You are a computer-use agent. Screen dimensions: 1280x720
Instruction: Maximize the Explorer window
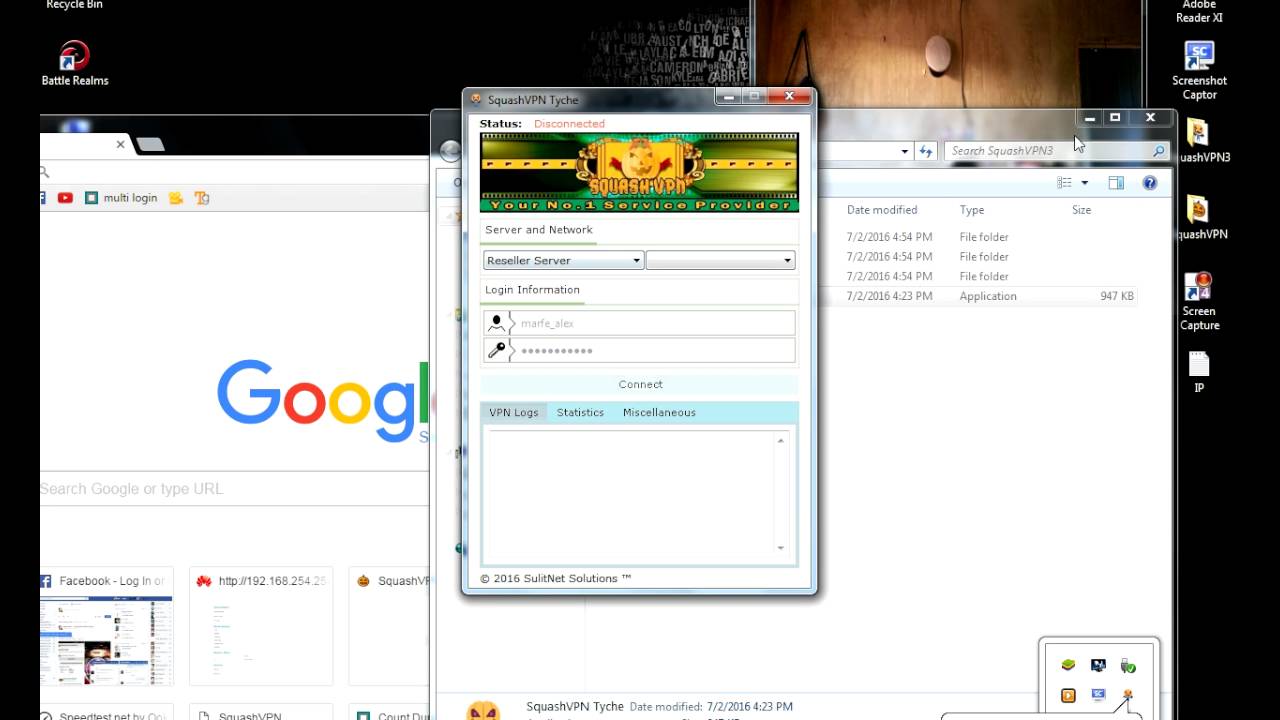pyautogui.click(x=1115, y=117)
